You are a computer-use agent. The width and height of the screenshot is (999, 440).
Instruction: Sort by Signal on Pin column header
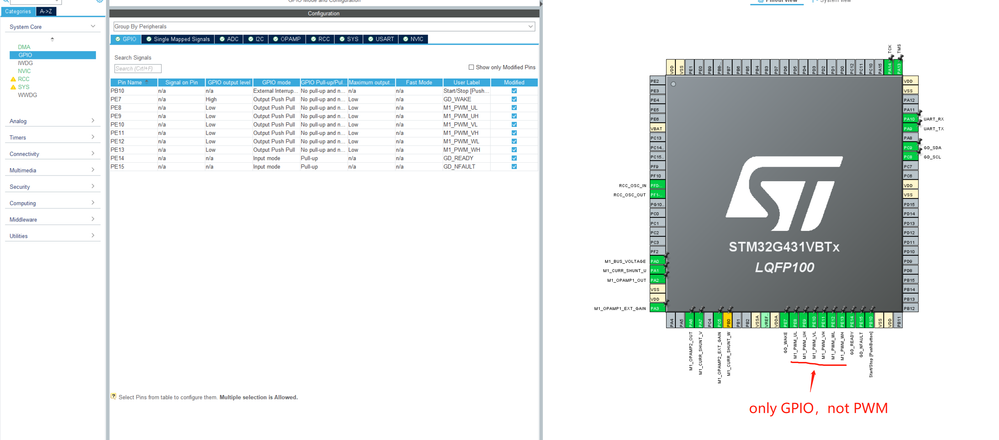click(181, 83)
